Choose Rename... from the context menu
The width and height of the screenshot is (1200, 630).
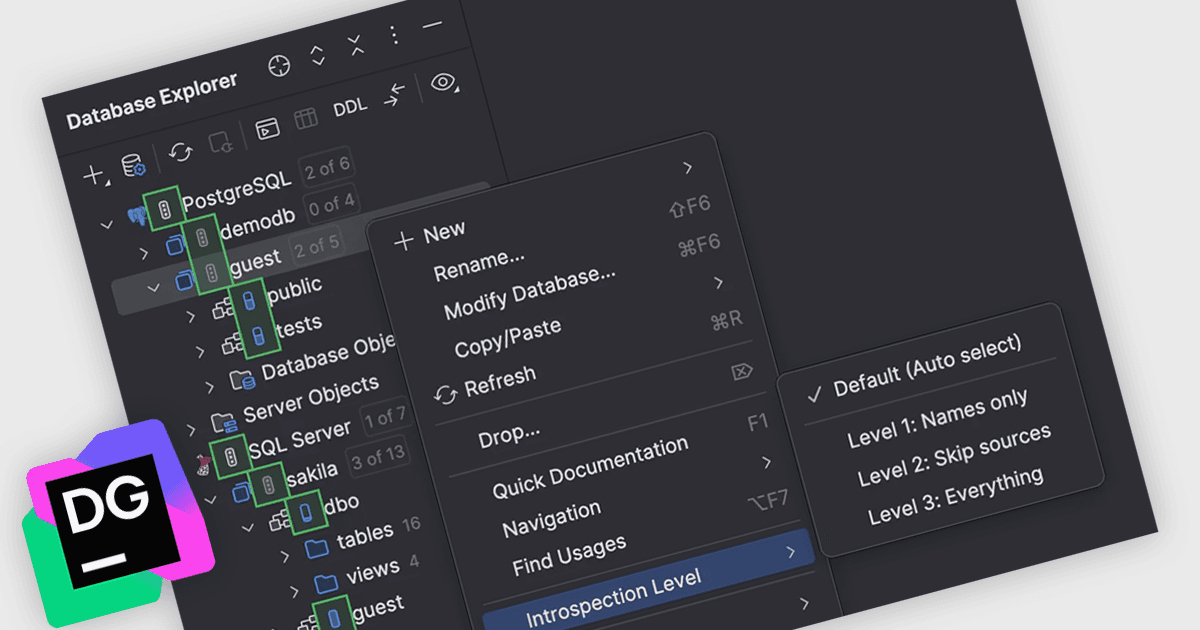(479, 265)
